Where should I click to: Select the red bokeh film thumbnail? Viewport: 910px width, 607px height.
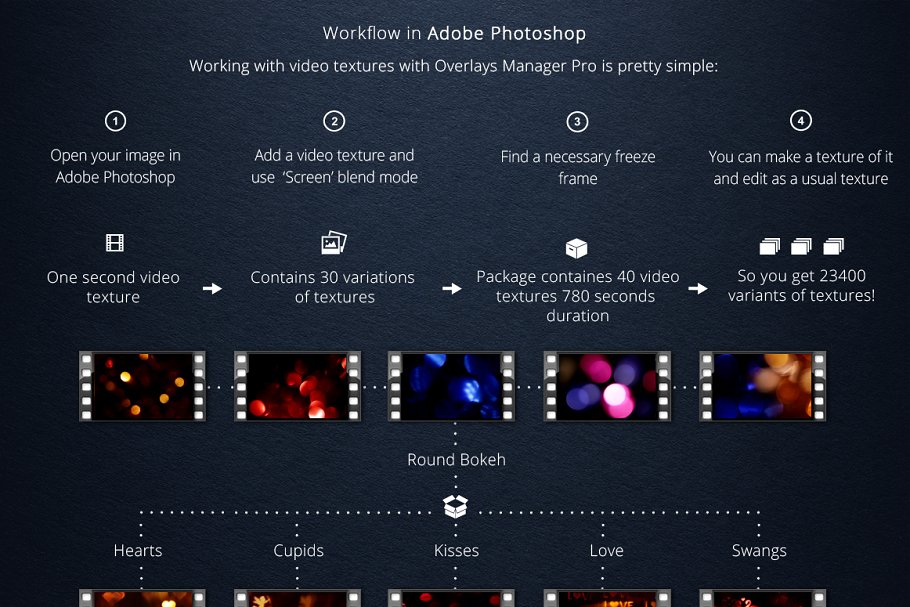(297, 386)
